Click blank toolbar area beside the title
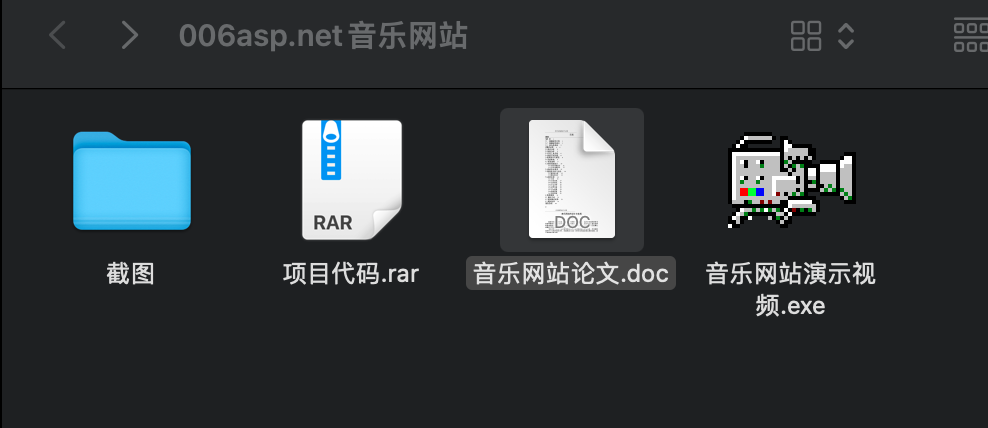This screenshot has width=988, height=428. tap(630, 36)
